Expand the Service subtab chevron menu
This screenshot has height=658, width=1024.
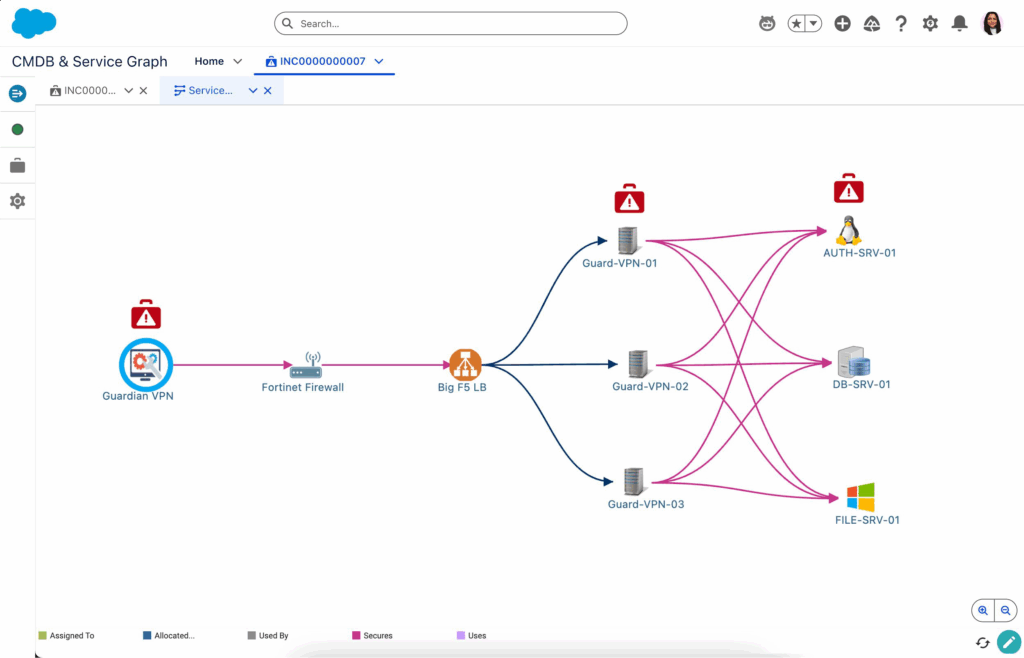tap(253, 91)
